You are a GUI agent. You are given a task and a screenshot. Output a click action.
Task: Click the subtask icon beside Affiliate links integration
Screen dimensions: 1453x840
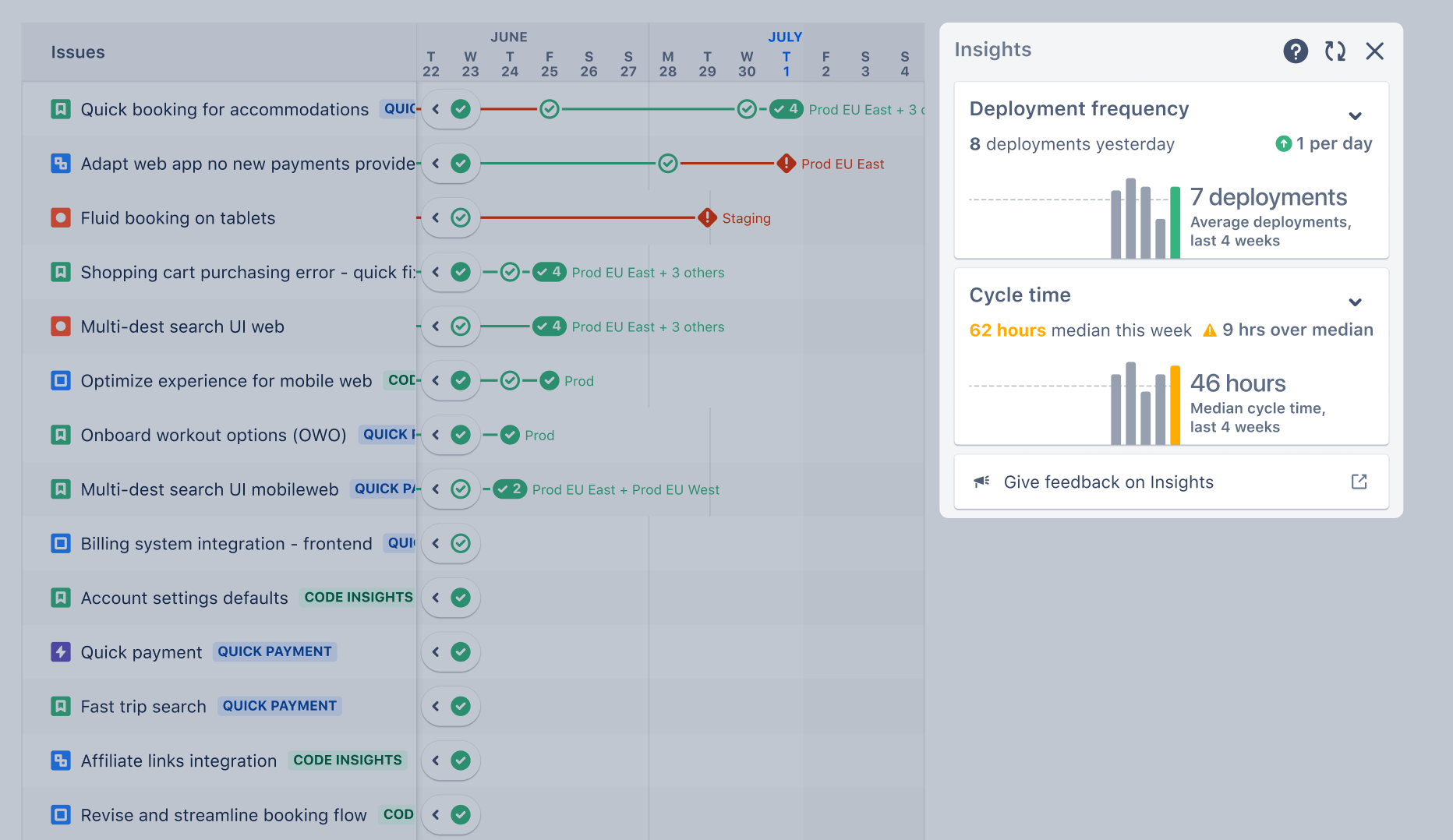[61, 761]
